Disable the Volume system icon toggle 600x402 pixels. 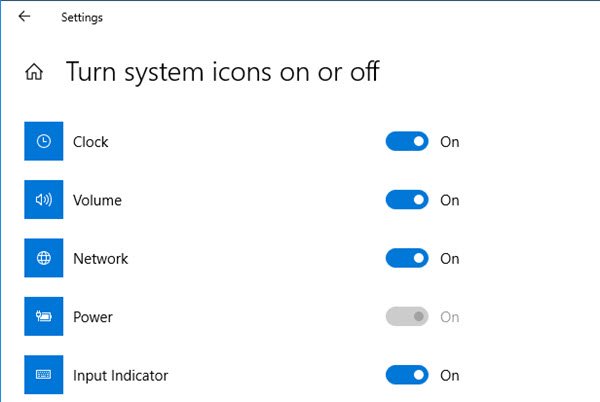tap(407, 200)
